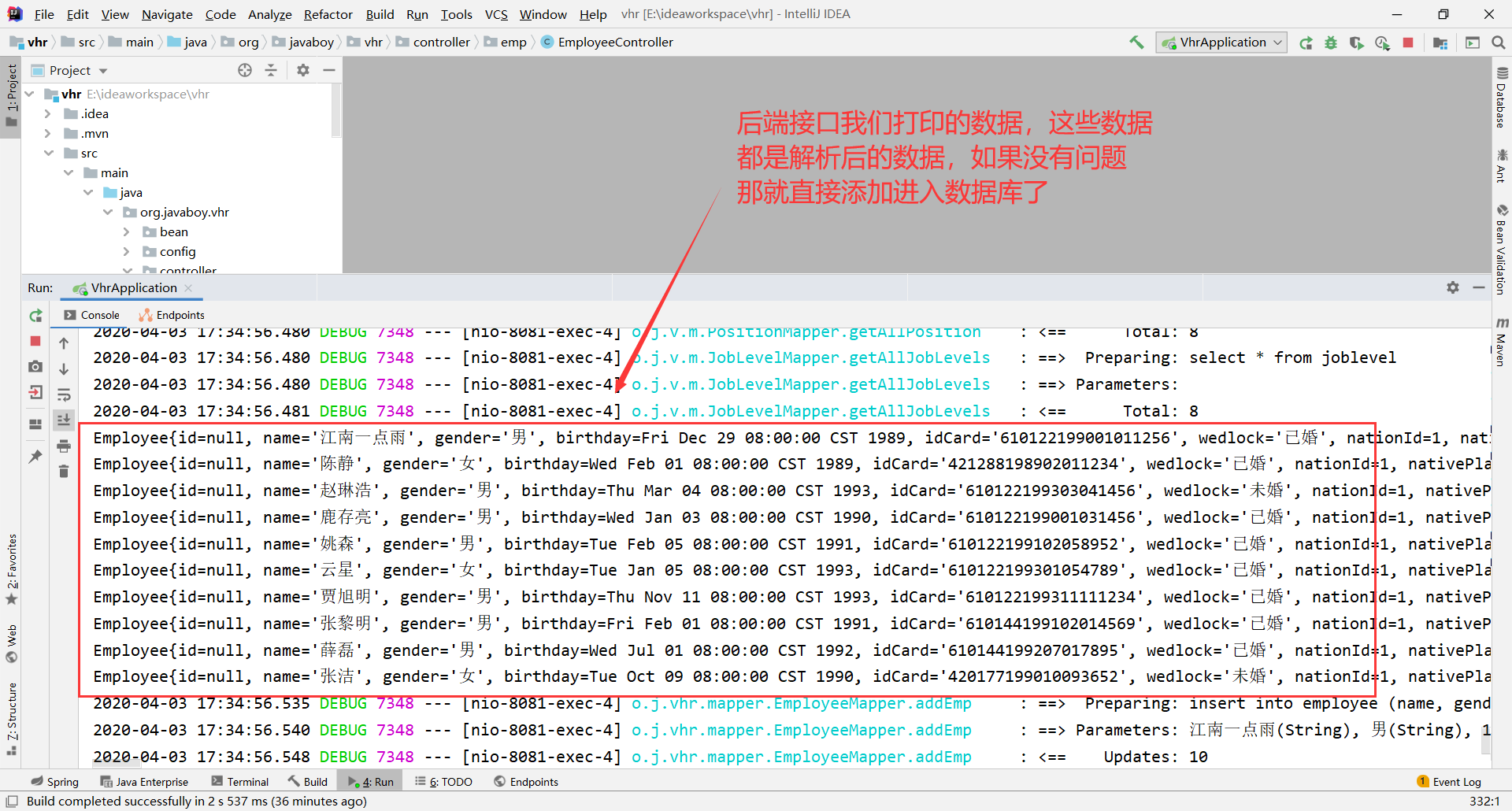This screenshot has width=1512, height=811.
Task: Open Project panel settings gear
Action: coord(303,70)
